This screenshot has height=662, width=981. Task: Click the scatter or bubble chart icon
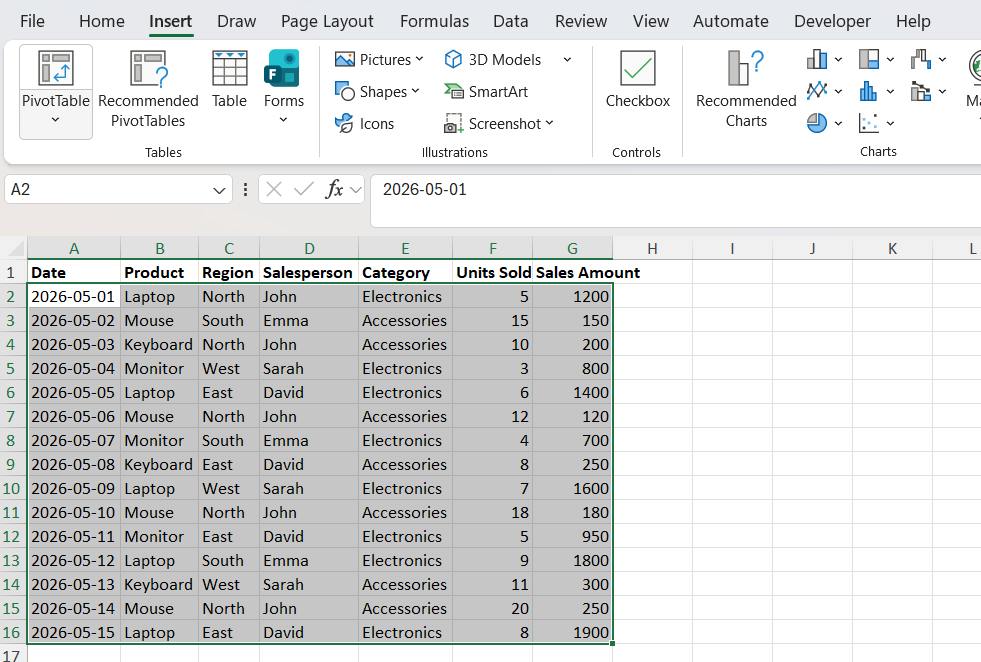point(869,123)
